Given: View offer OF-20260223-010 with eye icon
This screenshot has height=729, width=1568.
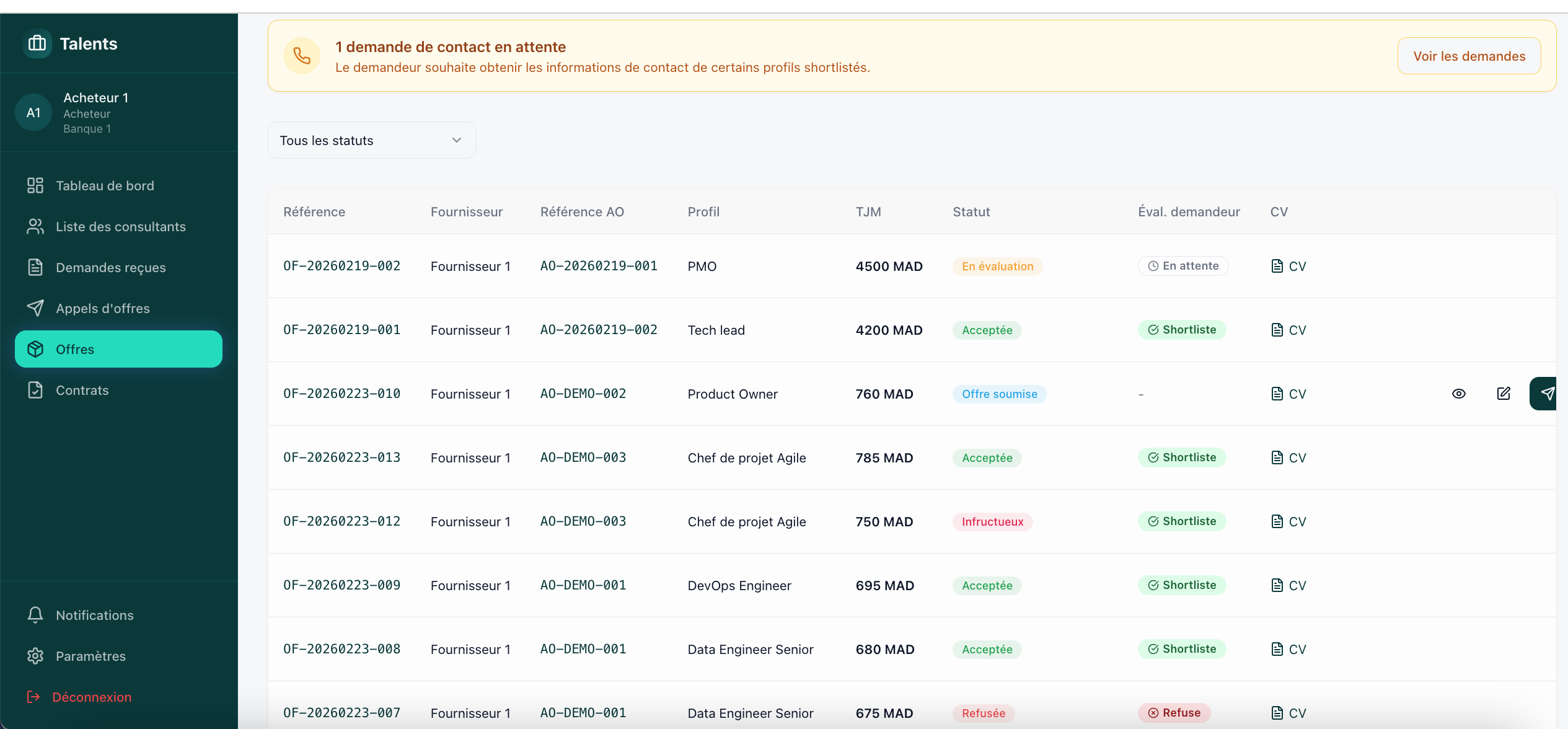Looking at the screenshot, I should click(1458, 394).
